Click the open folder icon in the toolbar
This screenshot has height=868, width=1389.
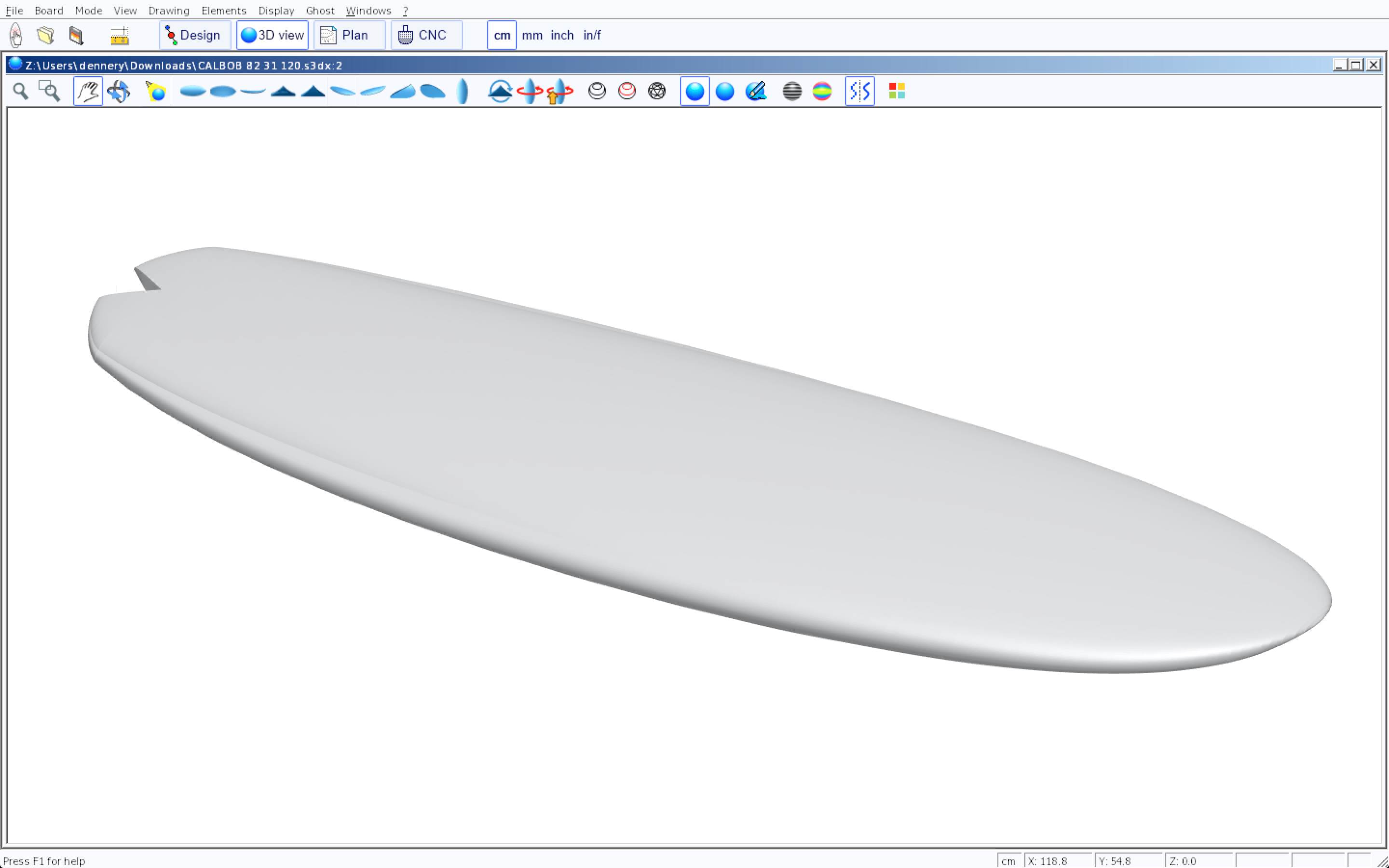tap(45, 35)
